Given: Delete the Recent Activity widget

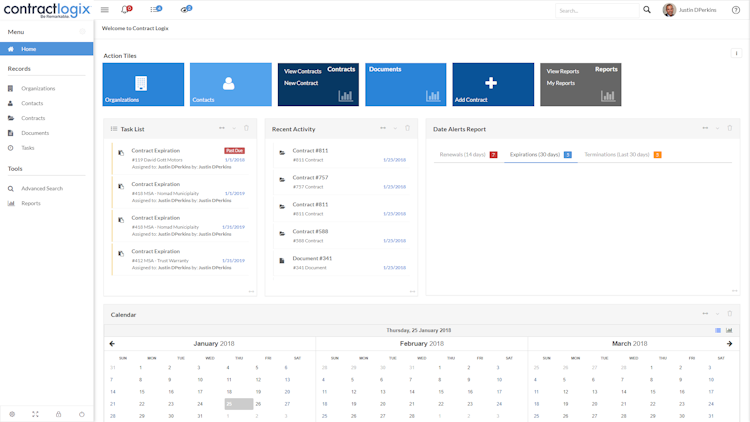Looking at the screenshot, I should 408,128.
